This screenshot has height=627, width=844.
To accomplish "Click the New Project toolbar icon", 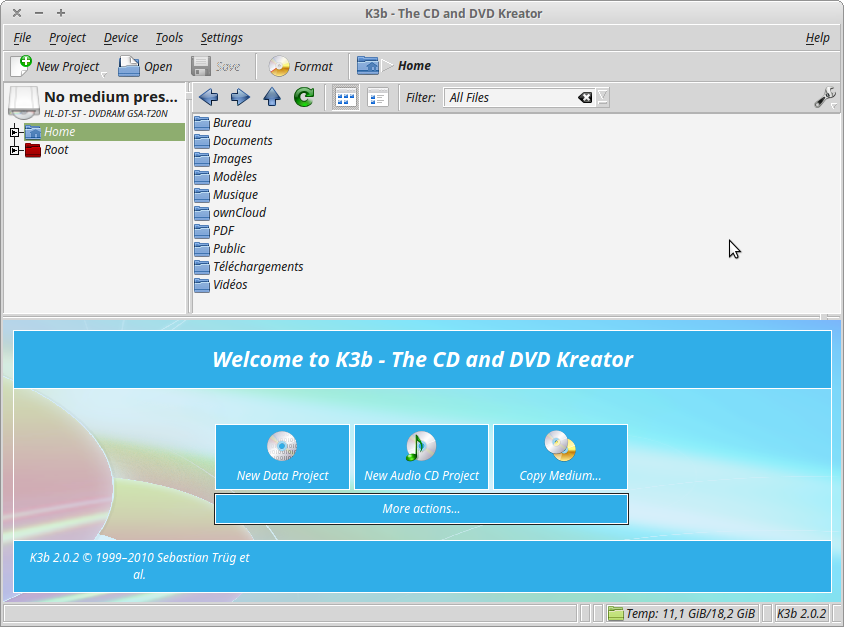I will click(21, 66).
